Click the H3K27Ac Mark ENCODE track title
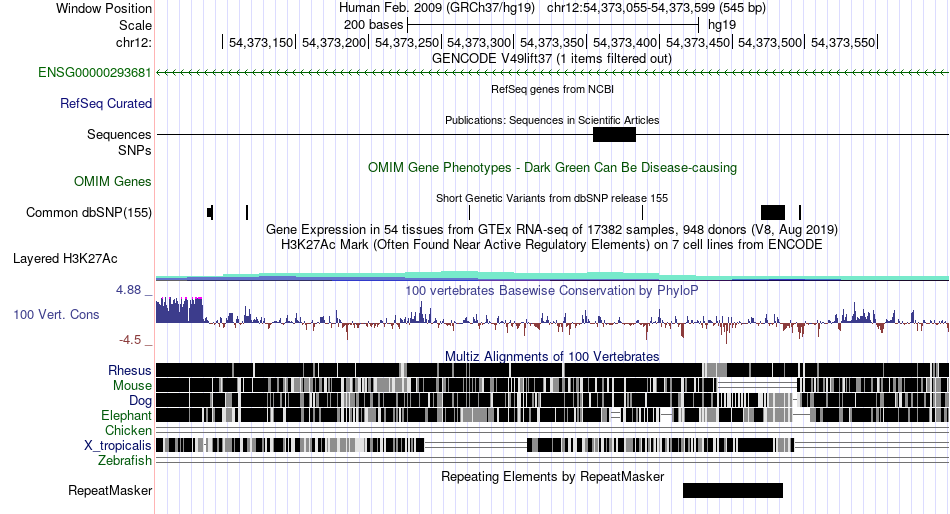The height and width of the screenshot is (514, 950). 552,245
